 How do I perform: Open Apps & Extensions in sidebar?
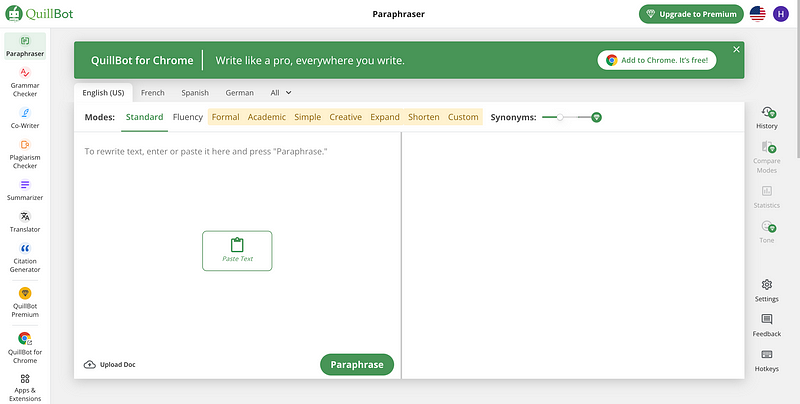(x=25, y=388)
